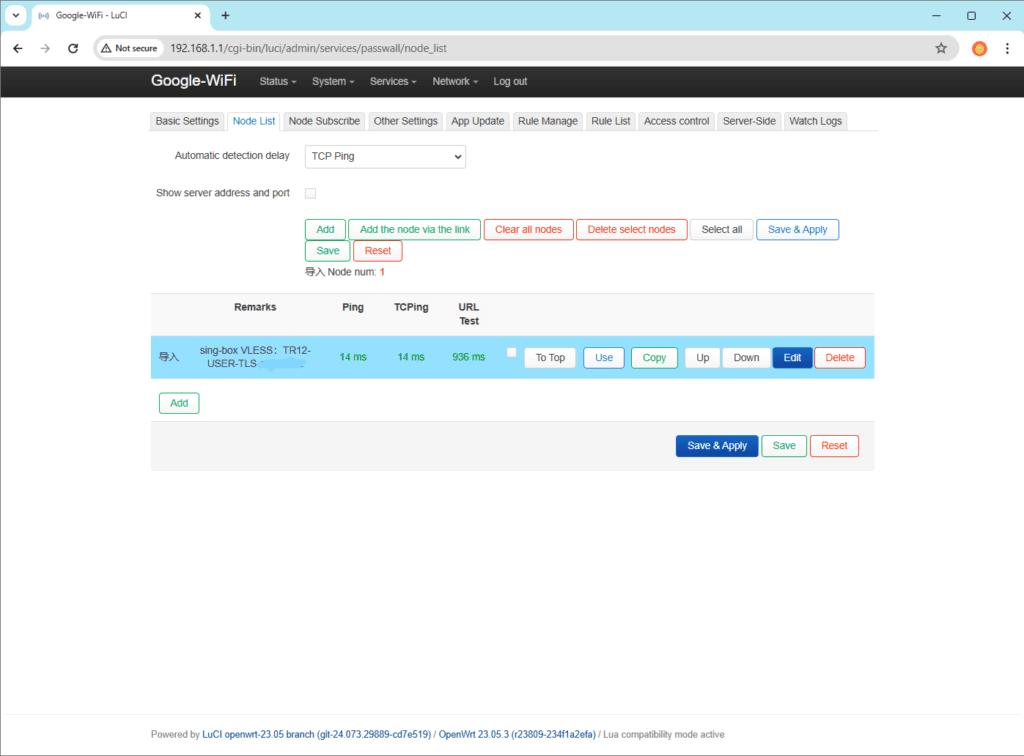
Task: Copy the sing-box VLESS node
Action: pos(654,358)
